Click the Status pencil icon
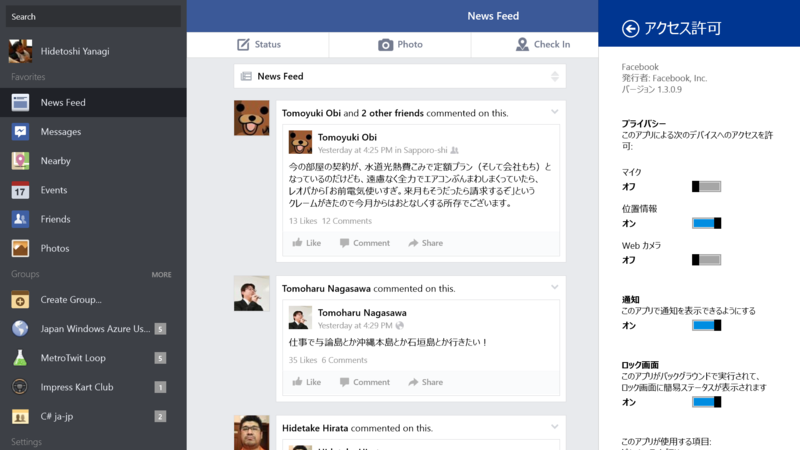Image resolution: width=800 pixels, height=450 pixels. point(243,44)
